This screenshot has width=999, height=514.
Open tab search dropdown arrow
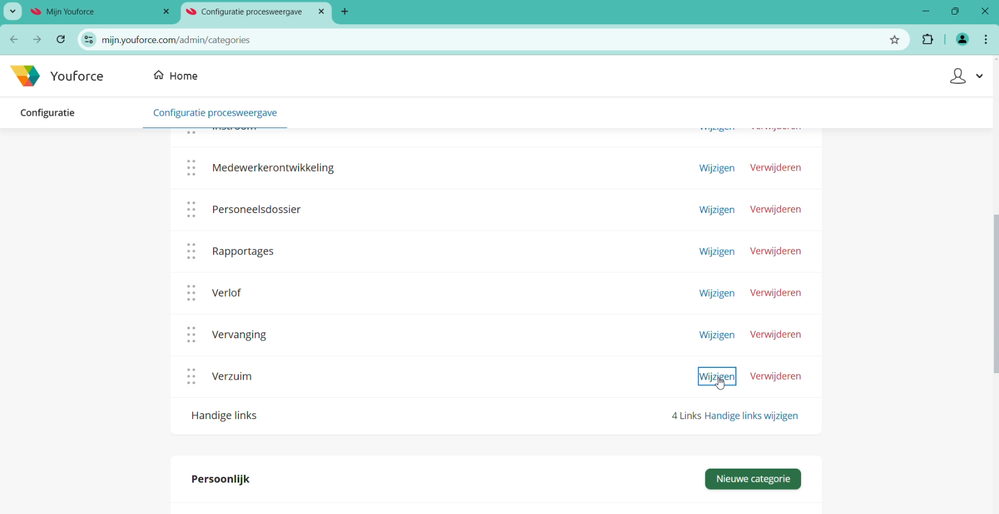tap(12, 11)
